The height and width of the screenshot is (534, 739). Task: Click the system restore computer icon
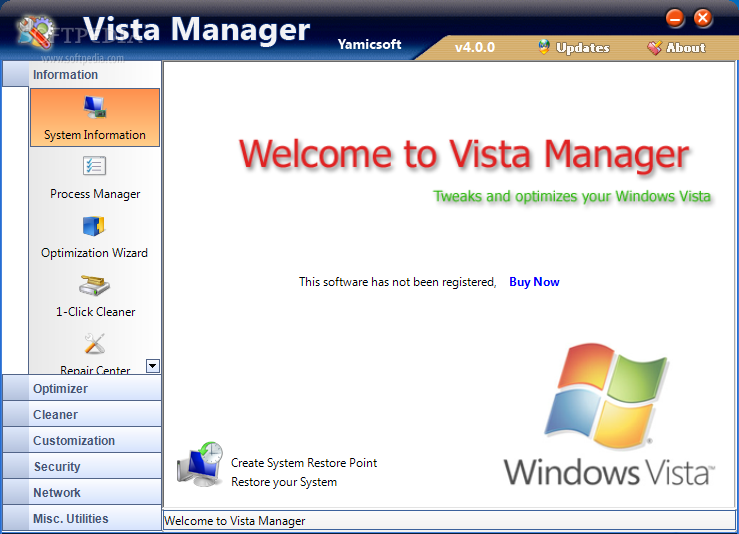200,464
